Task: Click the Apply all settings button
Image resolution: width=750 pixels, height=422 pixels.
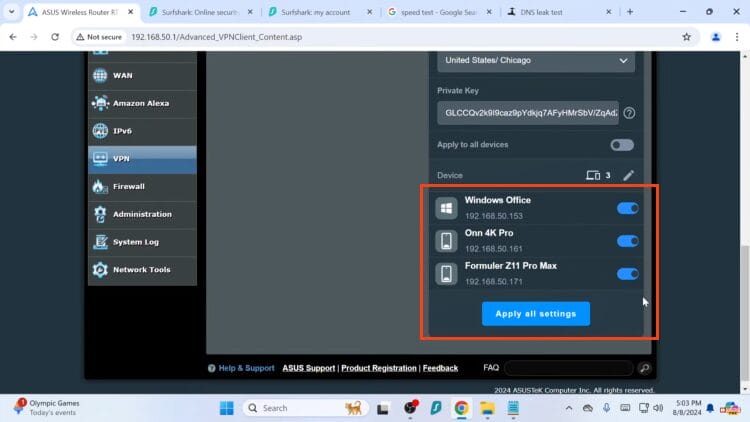Action: pos(536,314)
